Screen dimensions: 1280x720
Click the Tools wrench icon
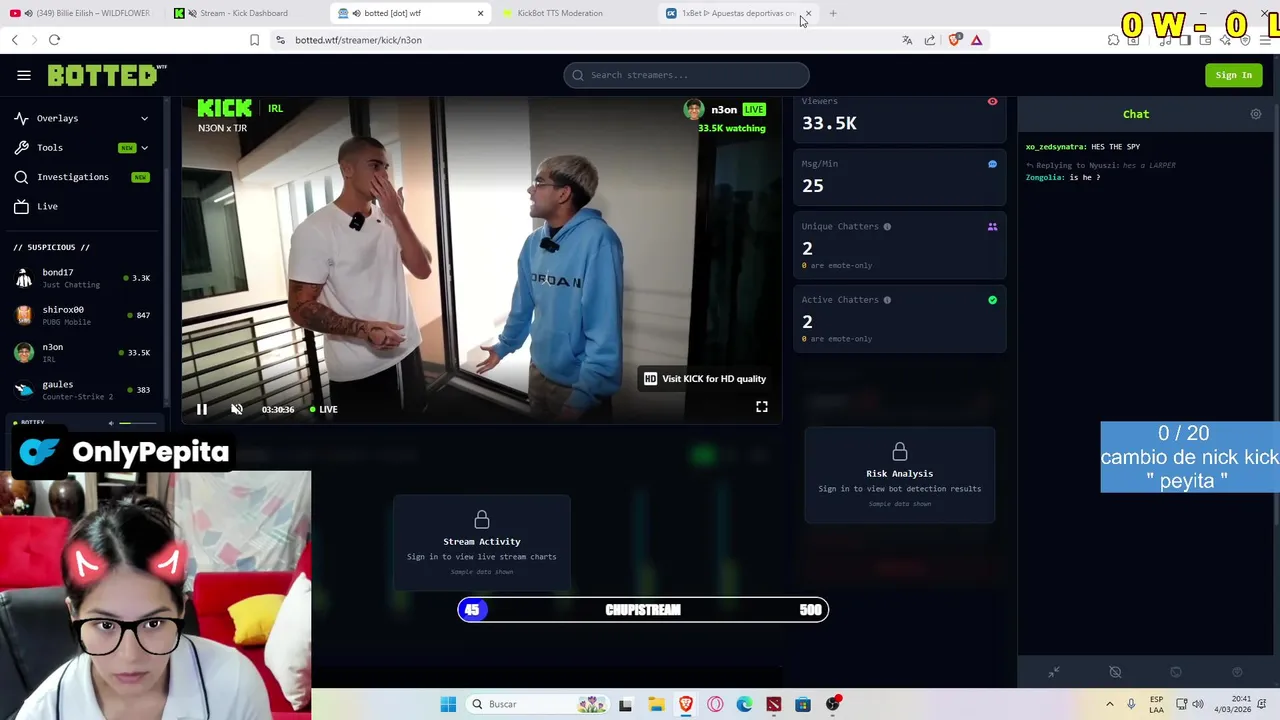pyautogui.click(x=21, y=147)
